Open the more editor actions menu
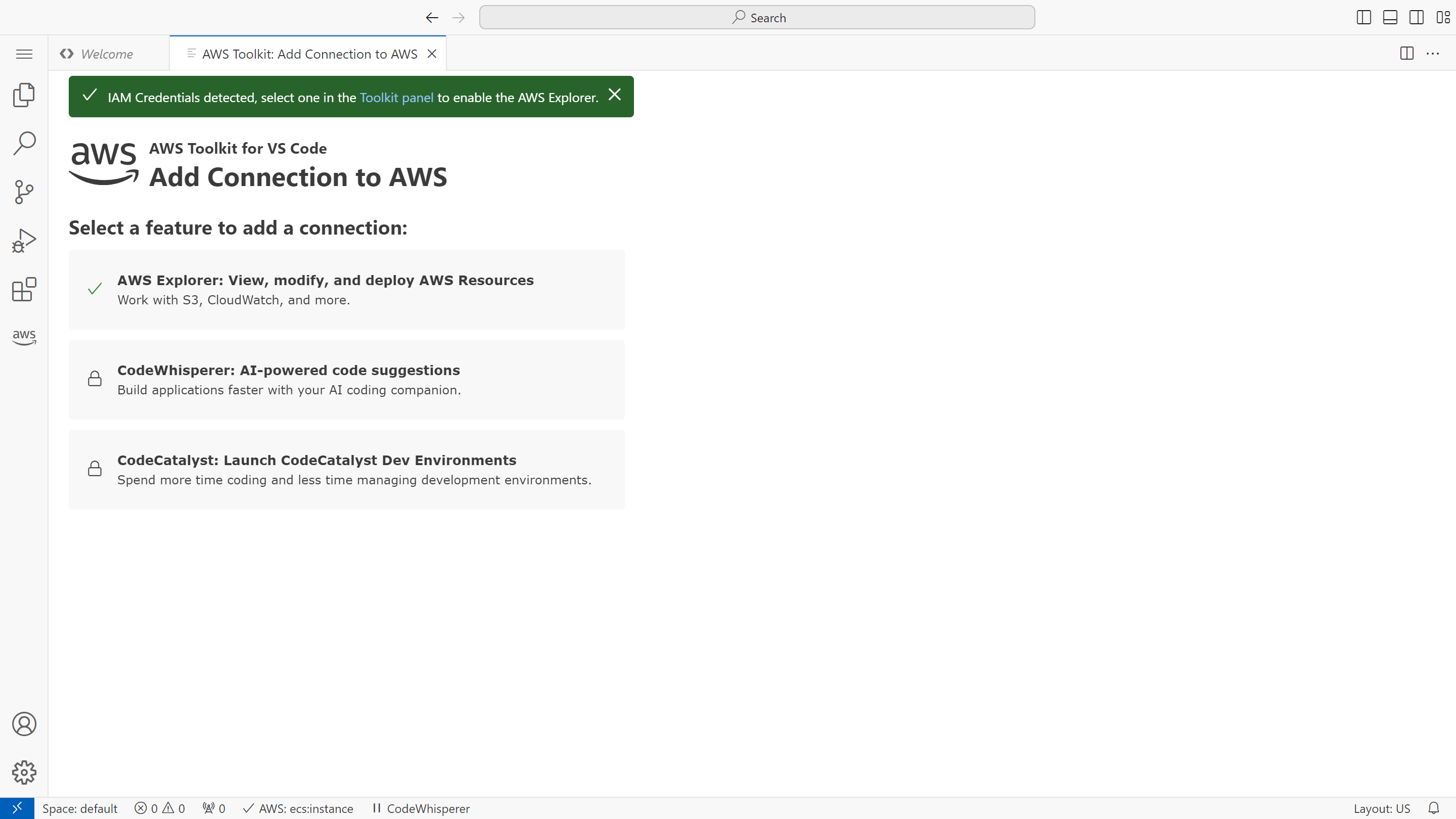The image size is (1456, 819). pos(1434,54)
